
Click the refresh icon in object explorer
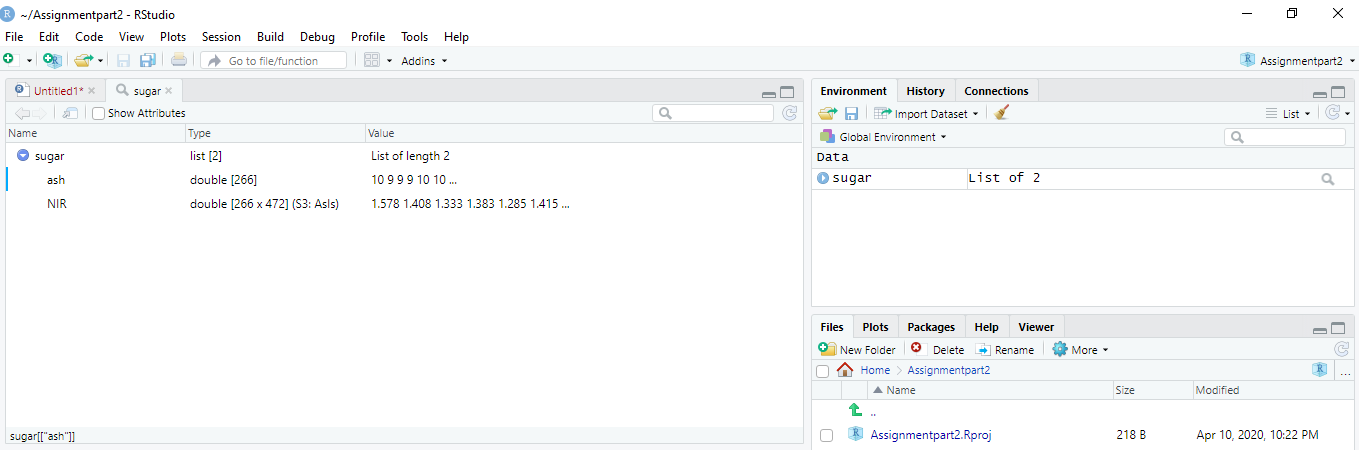[790, 113]
